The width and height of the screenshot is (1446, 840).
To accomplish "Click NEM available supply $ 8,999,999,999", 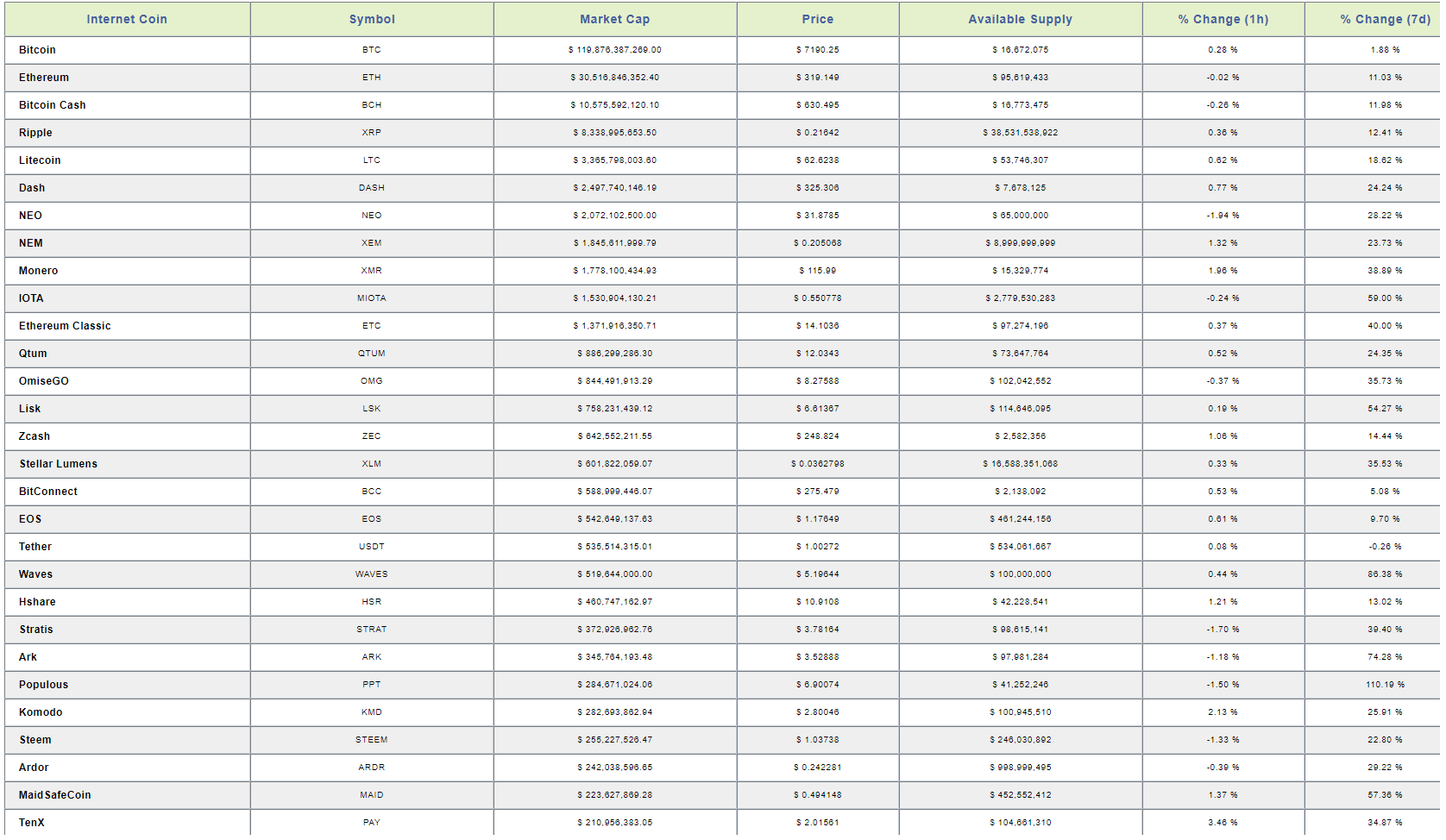I will [1021, 243].
